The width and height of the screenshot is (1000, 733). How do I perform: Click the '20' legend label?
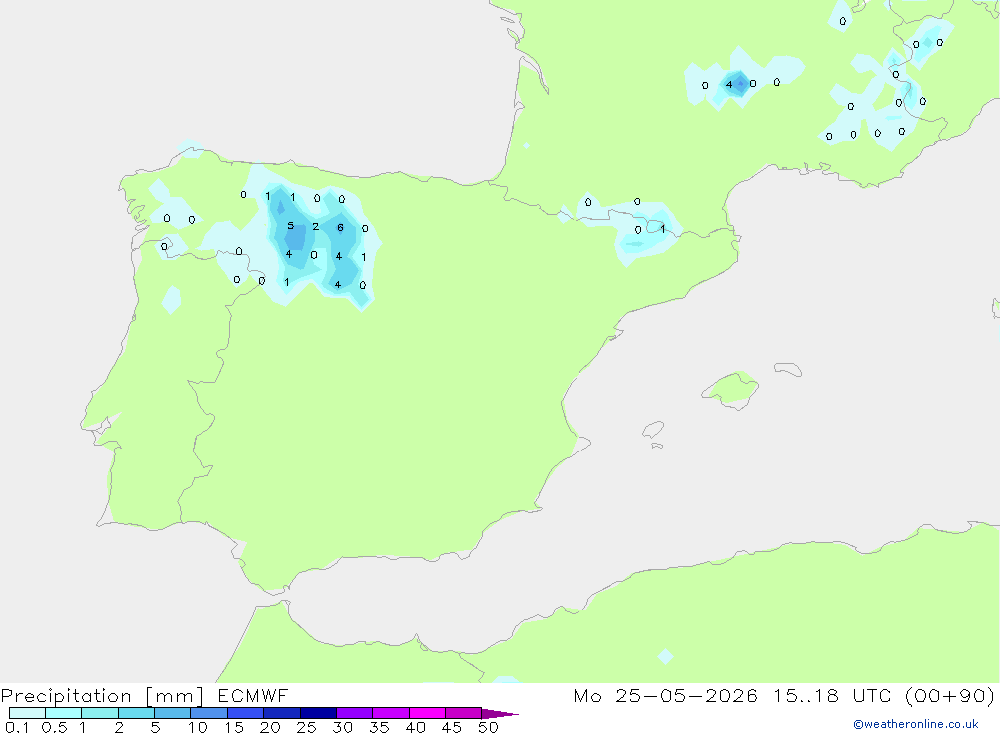[x=270, y=727]
